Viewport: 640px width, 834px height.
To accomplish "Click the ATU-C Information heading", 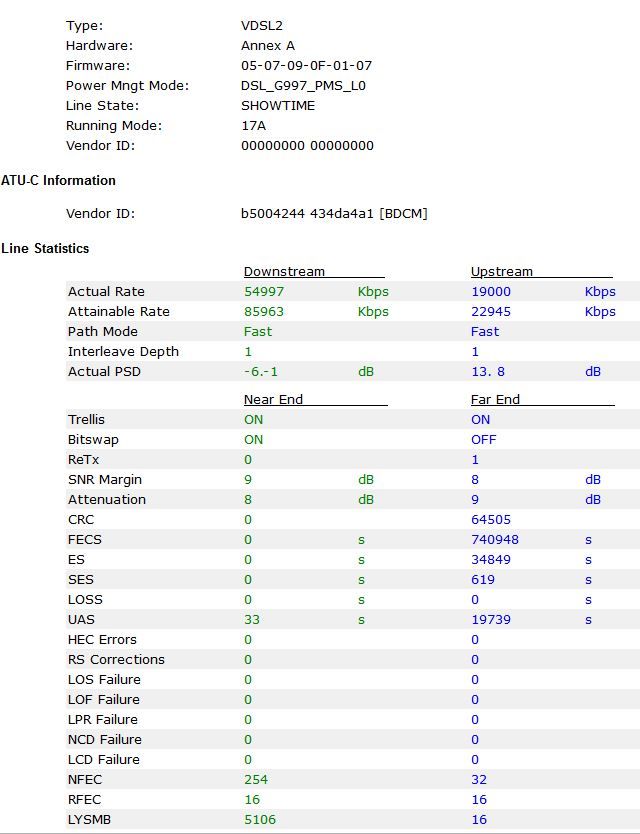I will (x=58, y=180).
